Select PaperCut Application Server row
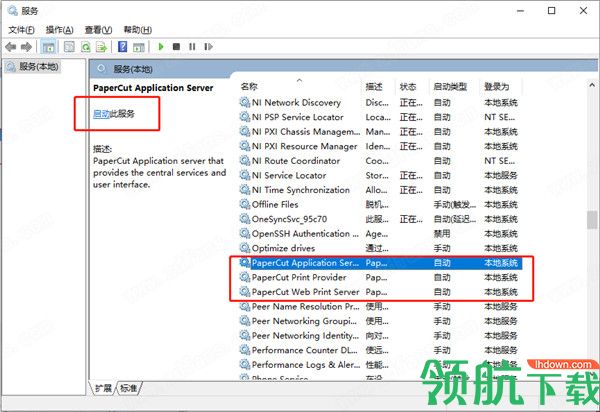 [x=379, y=263]
